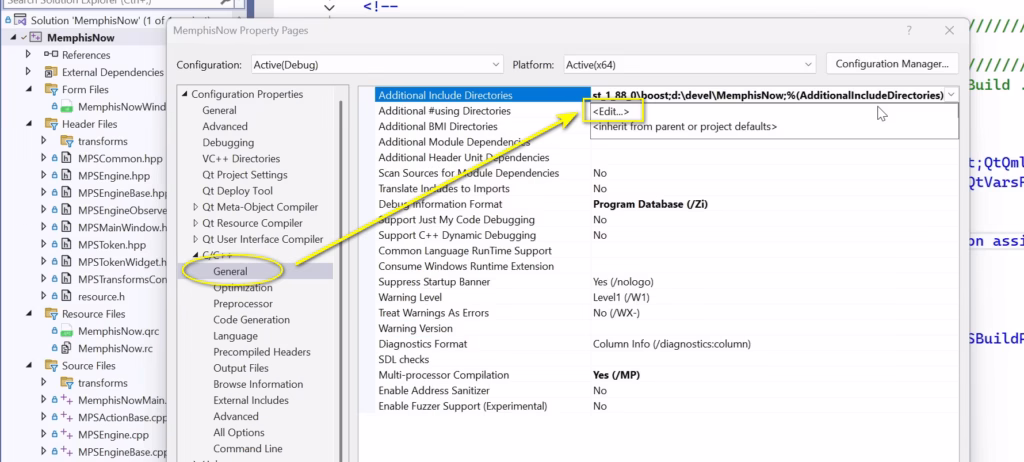Screen dimensions: 1024x462
Task: Click the References icon in Solution Explorer
Action: coord(51,54)
